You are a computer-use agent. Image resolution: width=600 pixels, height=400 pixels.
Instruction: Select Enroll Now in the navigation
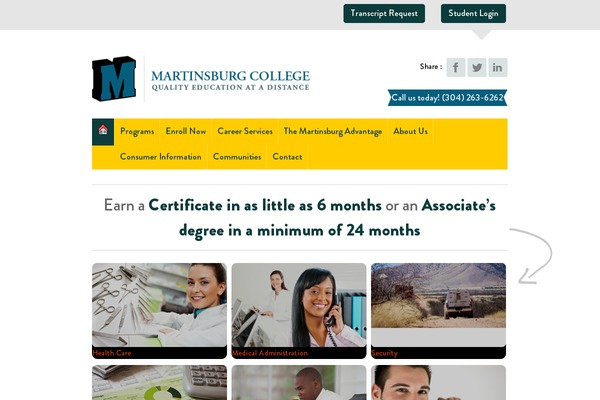(186, 131)
